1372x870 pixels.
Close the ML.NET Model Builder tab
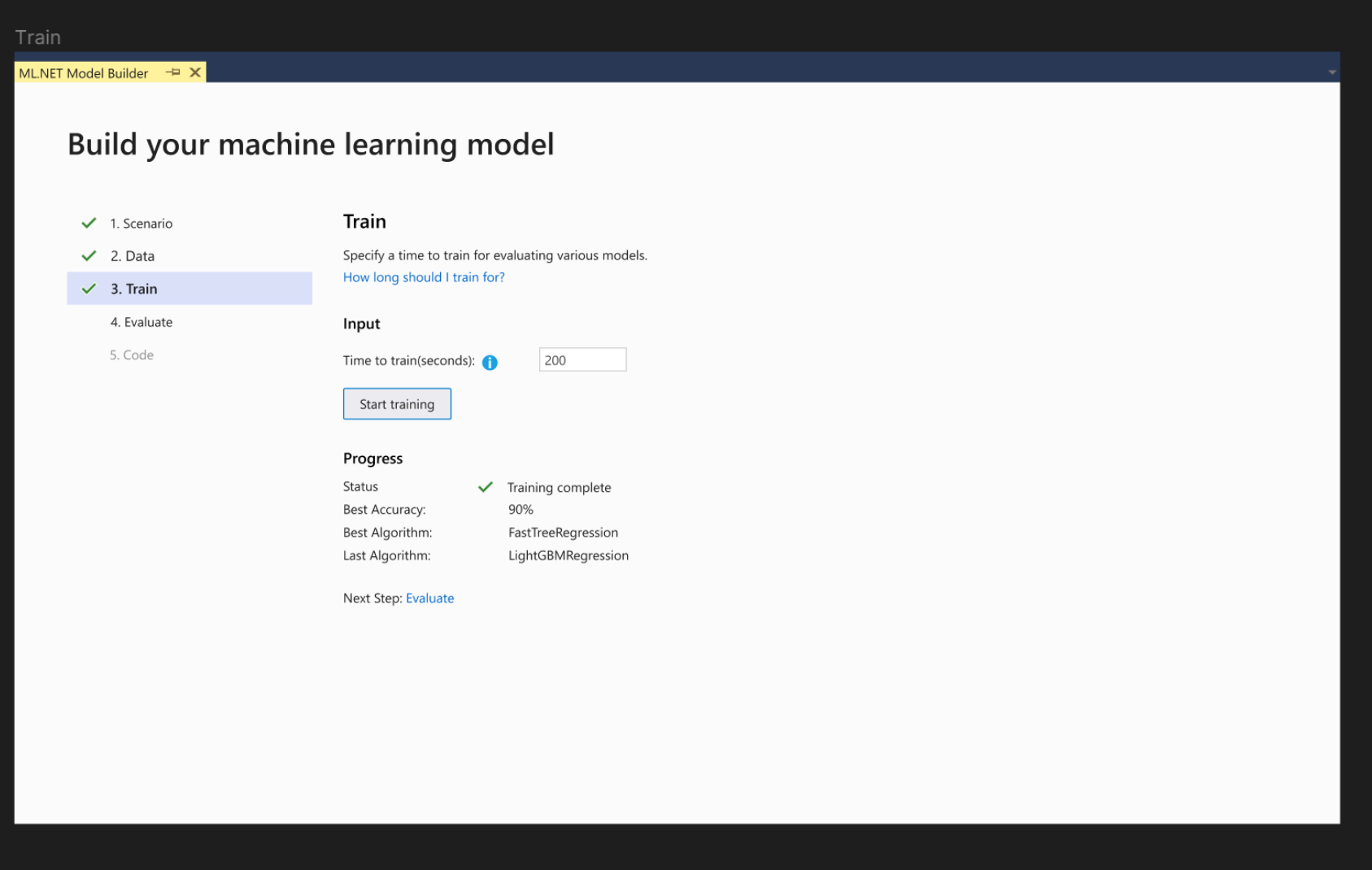(195, 72)
